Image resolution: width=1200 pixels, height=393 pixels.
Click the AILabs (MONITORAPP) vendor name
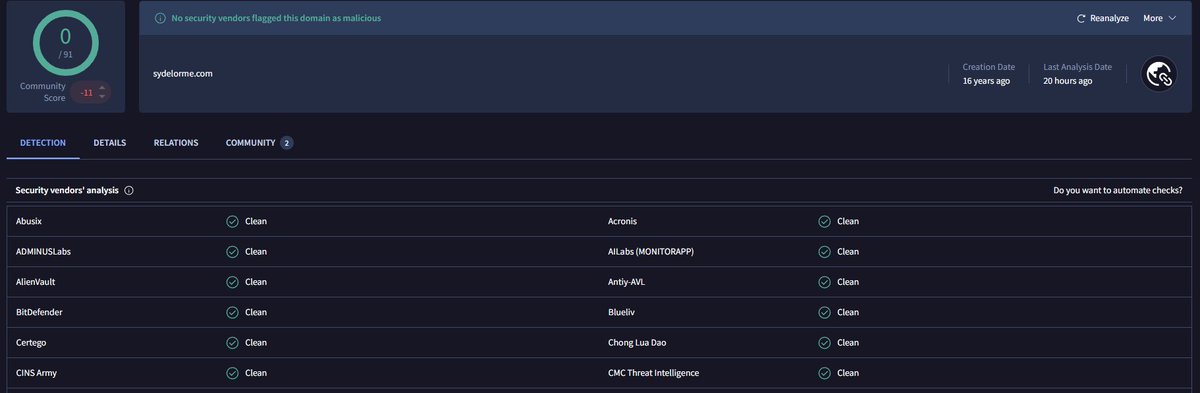(x=650, y=251)
